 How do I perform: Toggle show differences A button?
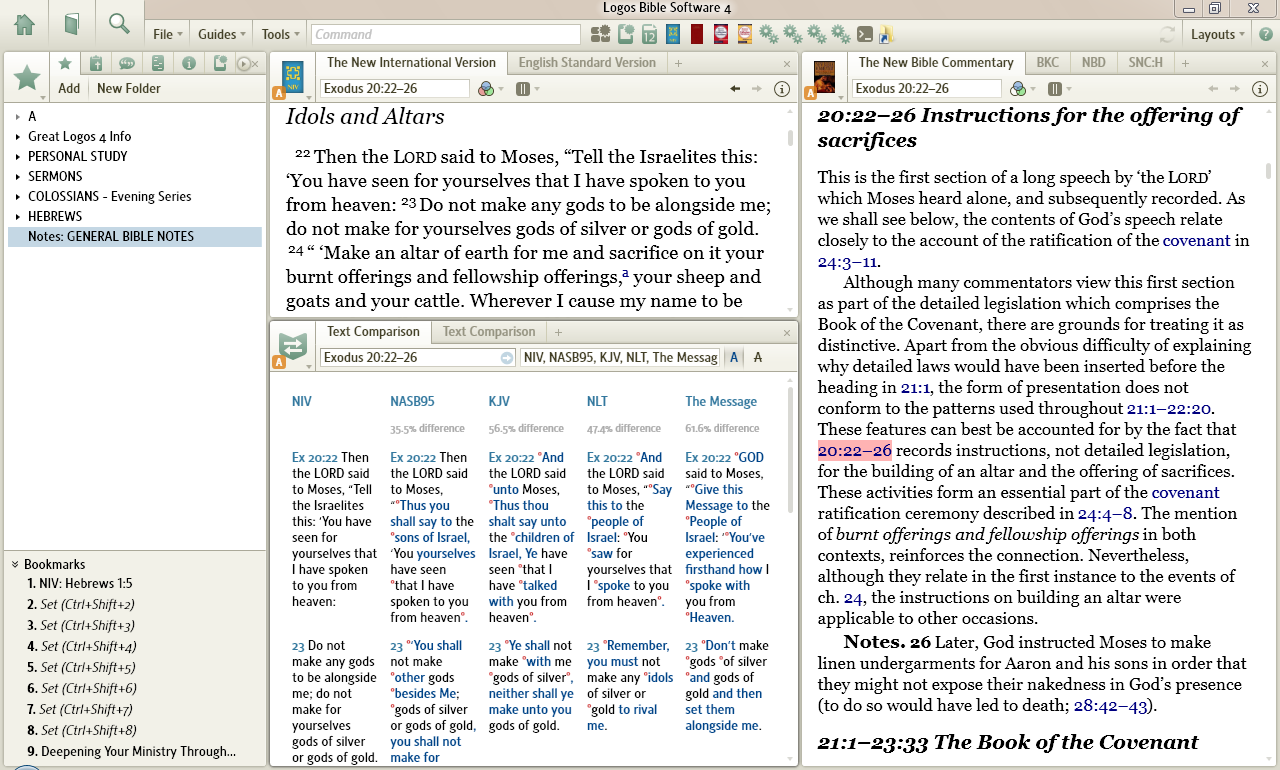pyautogui.click(x=734, y=358)
